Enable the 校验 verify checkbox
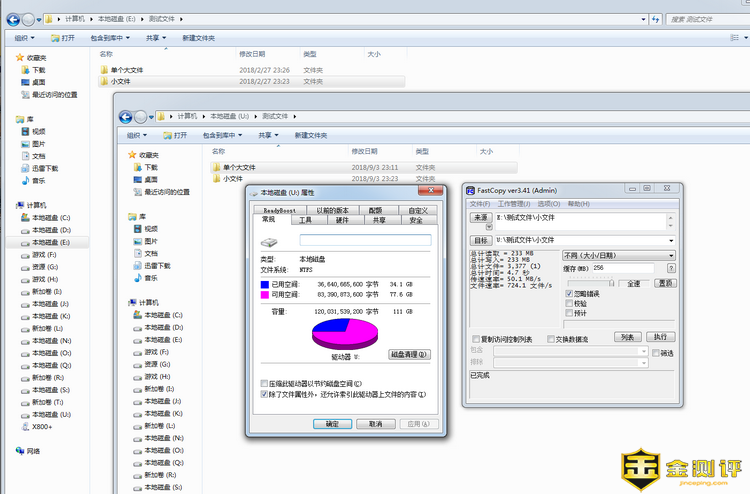Viewport: 750px width, 494px height. coord(570,303)
